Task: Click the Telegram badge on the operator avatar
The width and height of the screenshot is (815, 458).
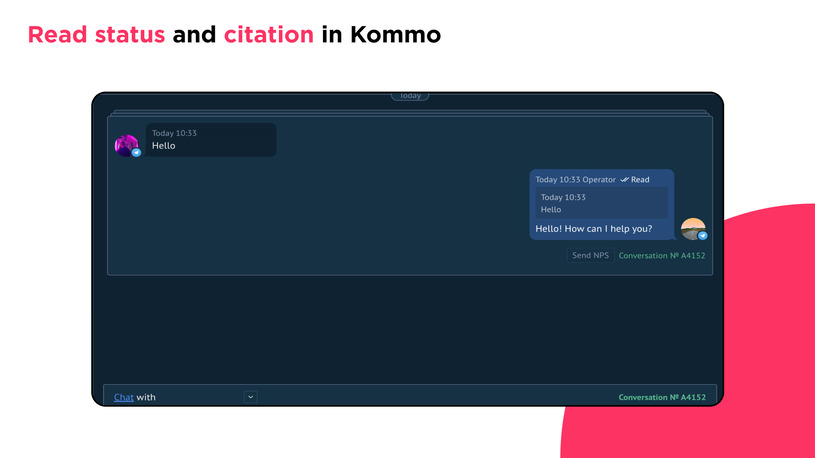Action: point(703,235)
